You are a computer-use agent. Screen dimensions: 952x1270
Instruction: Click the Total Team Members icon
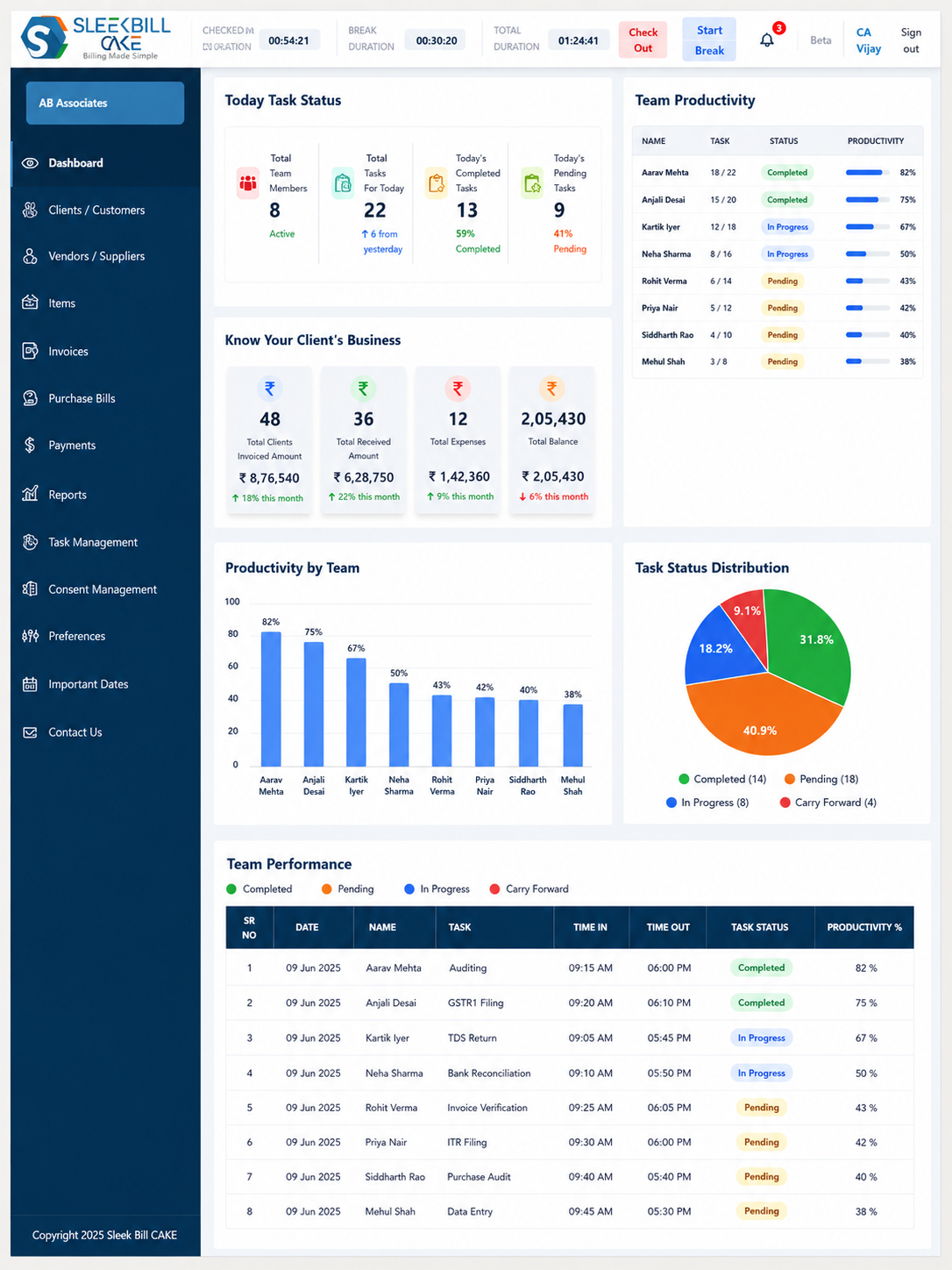[x=248, y=183]
